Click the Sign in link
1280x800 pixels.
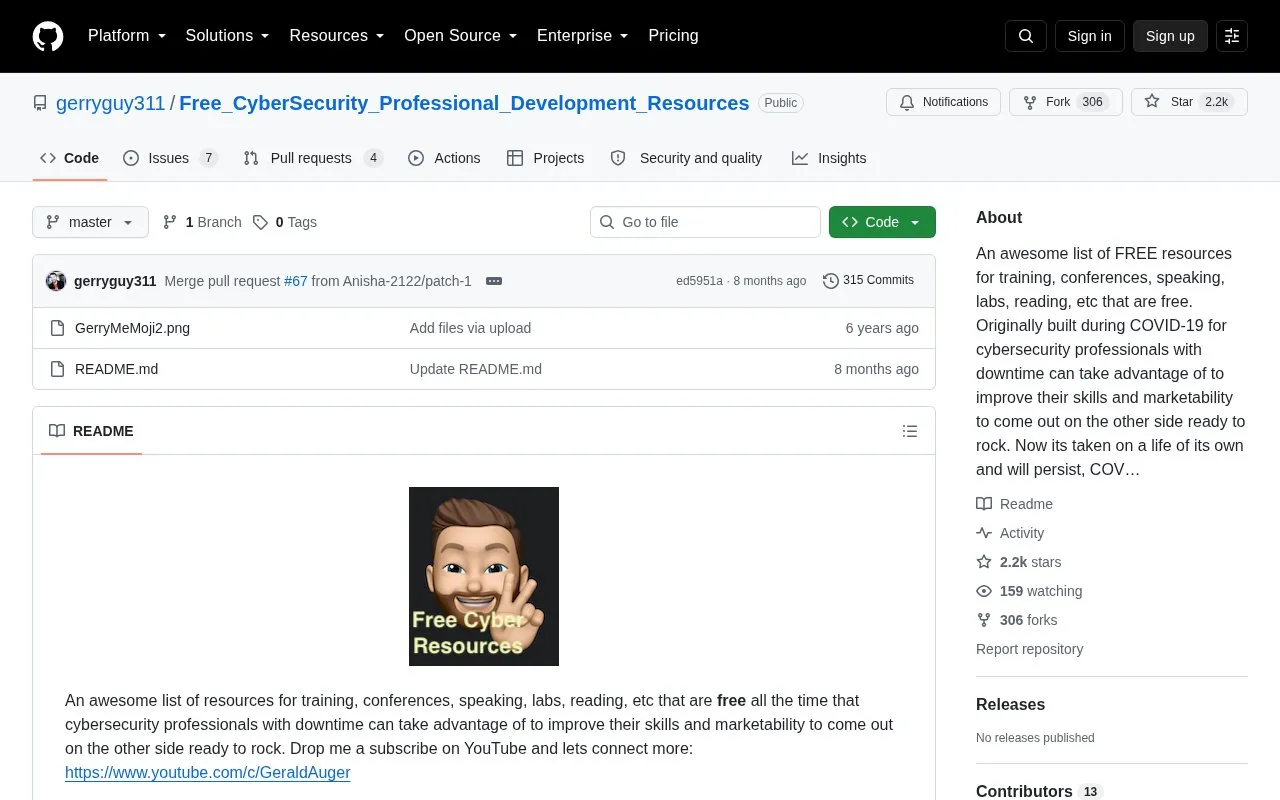[1089, 36]
